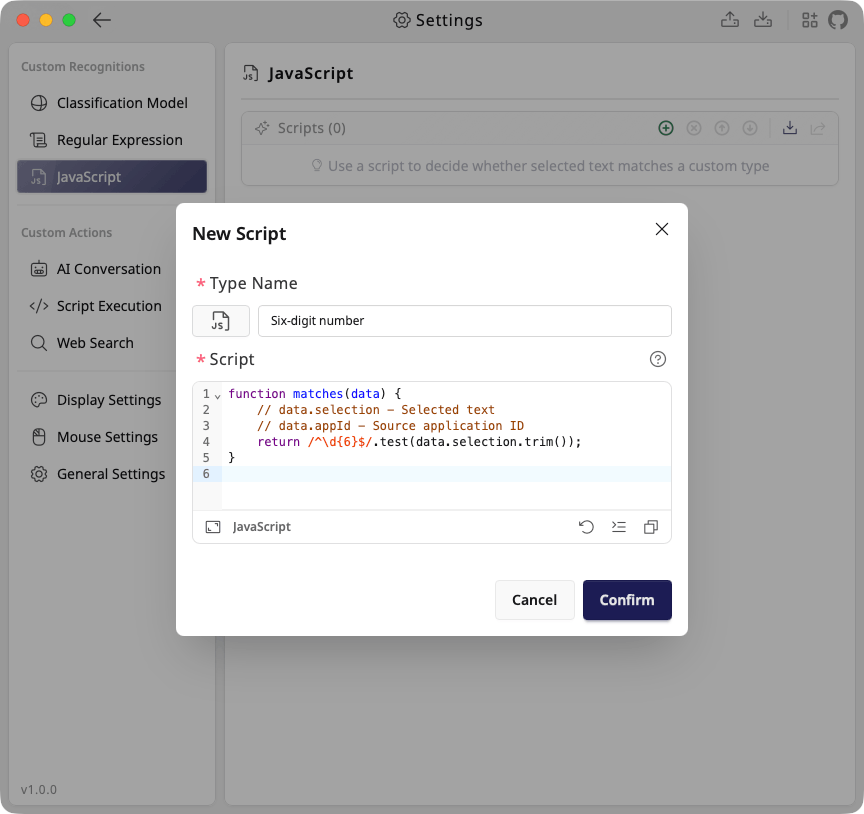Viewport: 864px width, 814px height.
Task: Click the delete script circle-x icon
Action: click(x=694, y=128)
